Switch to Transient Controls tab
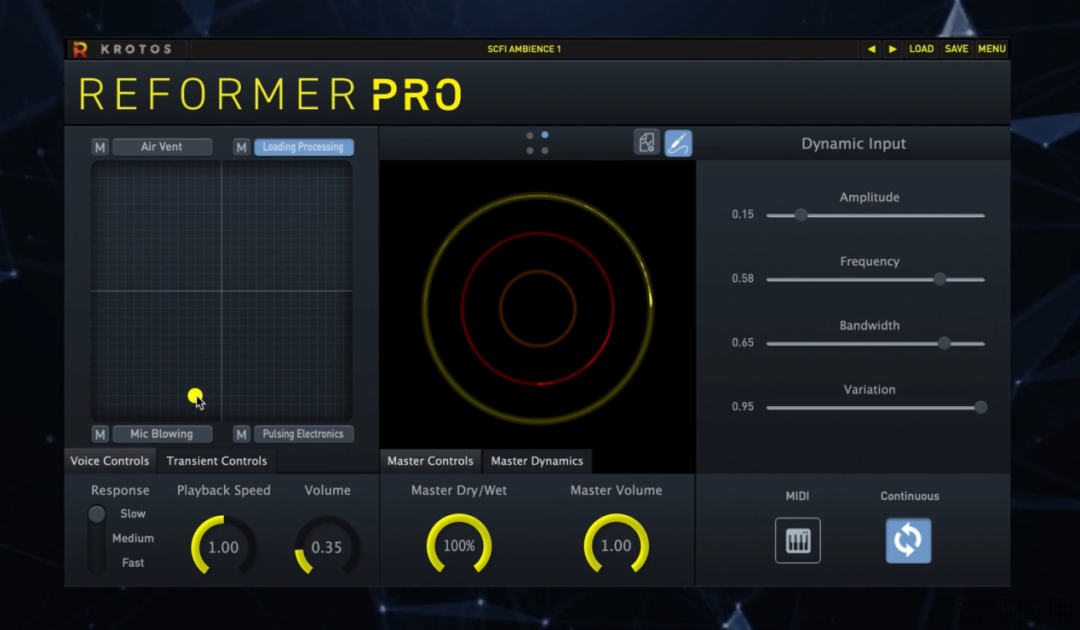The height and width of the screenshot is (630, 1080). click(x=216, y=461)
